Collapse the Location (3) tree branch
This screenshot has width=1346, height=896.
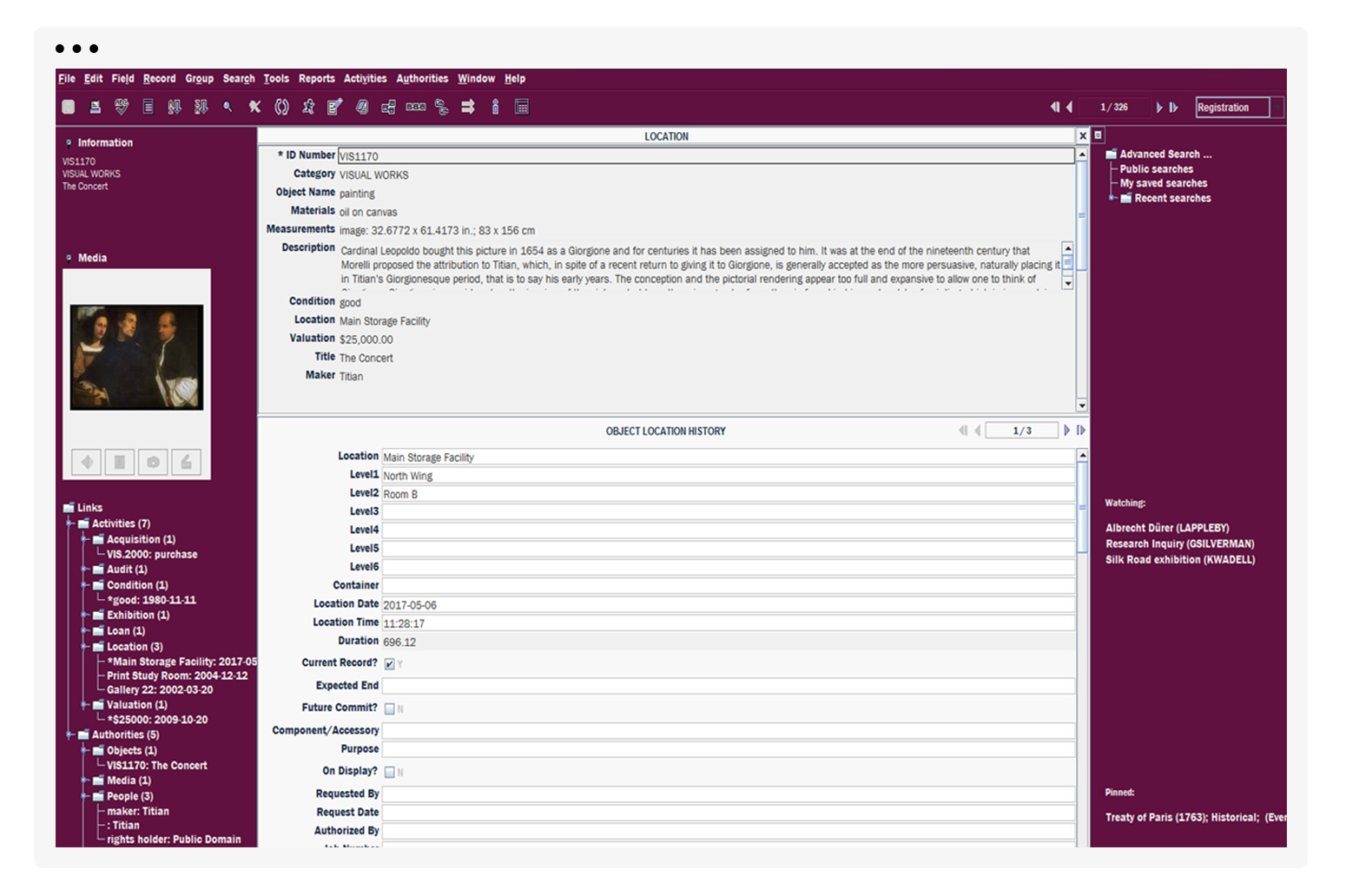pos(85,647)
